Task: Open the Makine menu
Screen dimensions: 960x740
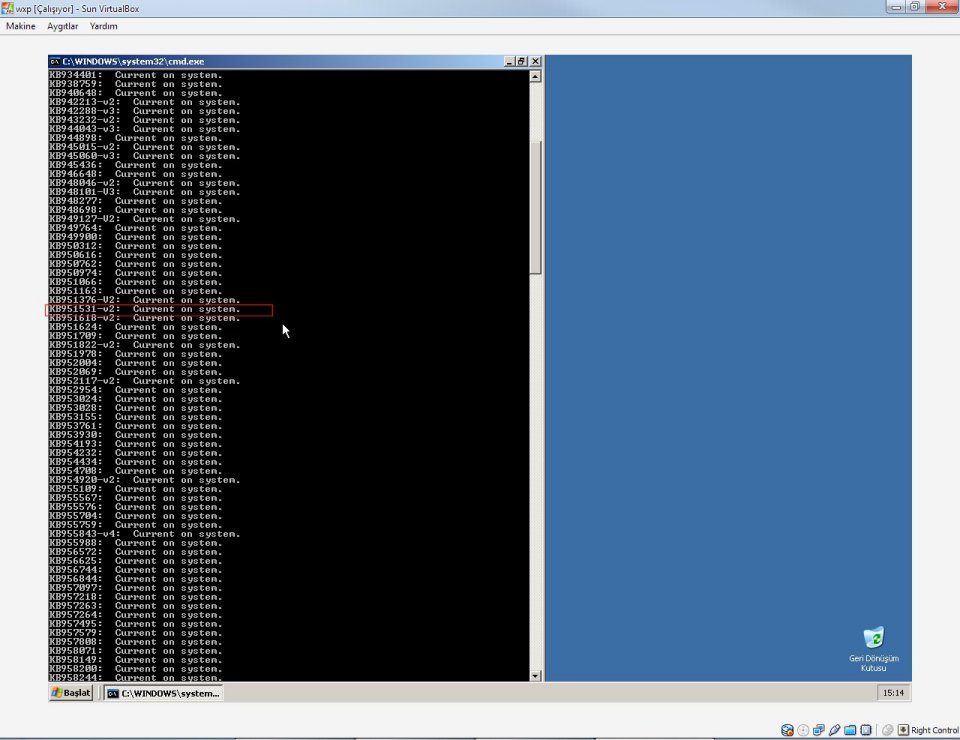Action: 20,26
